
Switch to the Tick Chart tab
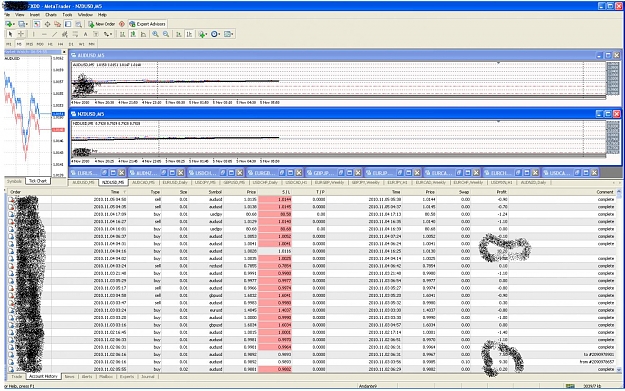38,181
